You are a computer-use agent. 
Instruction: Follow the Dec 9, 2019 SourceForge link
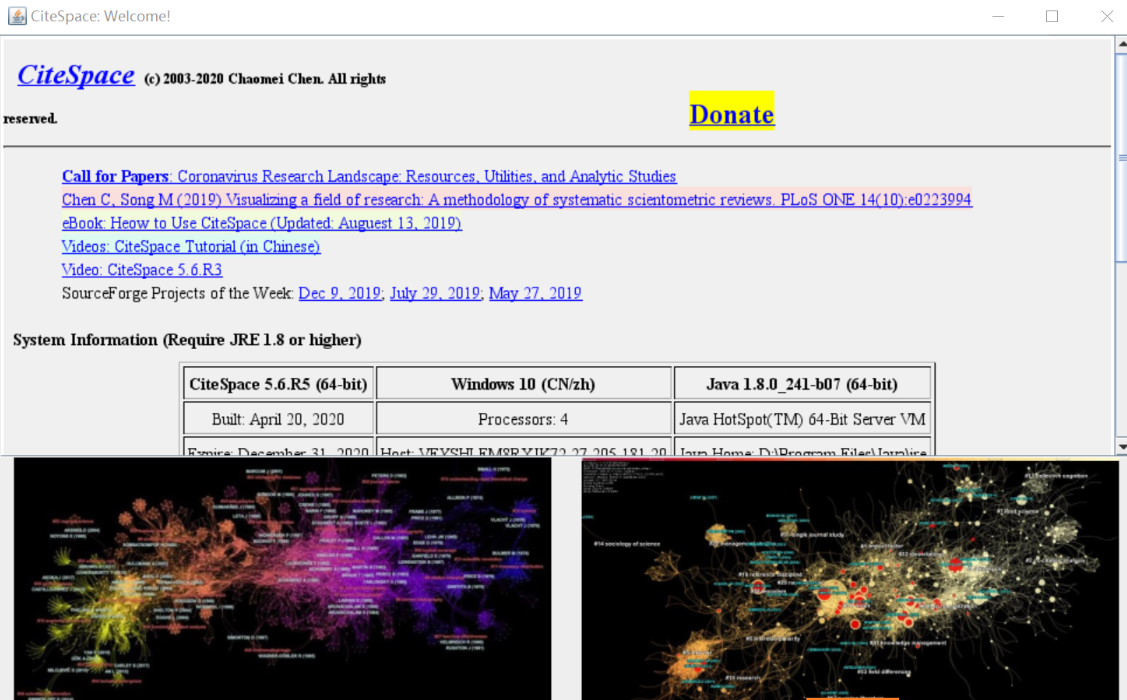click(x=339, y=293)
